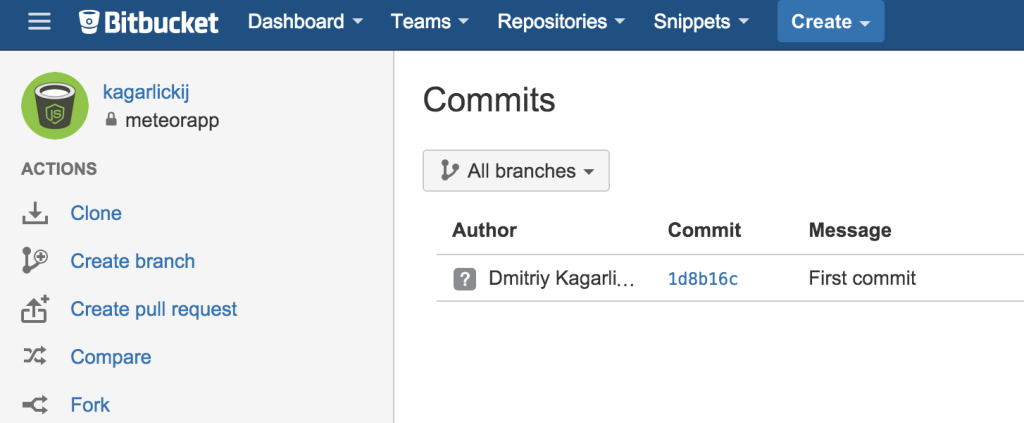Viewport: 1024px width, 423px height.
Task: Click the Bitbucket logo
Action: [x=148, y=21]
